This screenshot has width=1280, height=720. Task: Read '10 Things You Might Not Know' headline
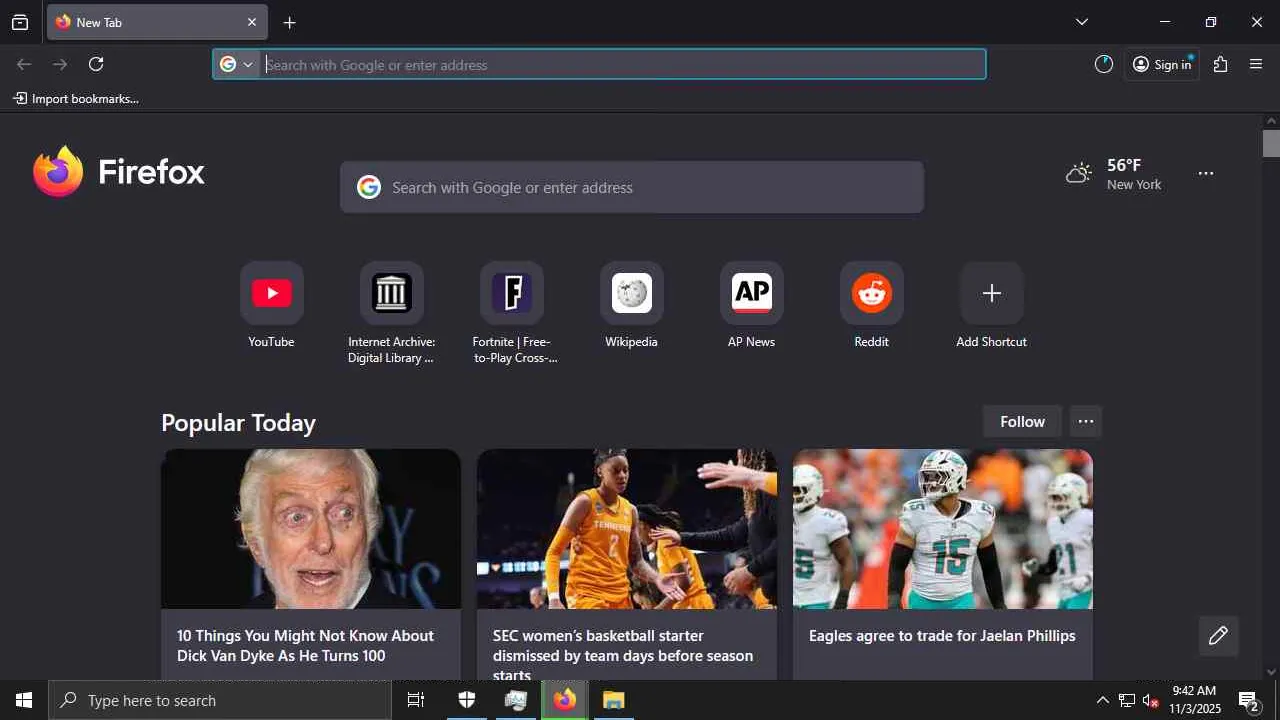[x=306, y=646]
